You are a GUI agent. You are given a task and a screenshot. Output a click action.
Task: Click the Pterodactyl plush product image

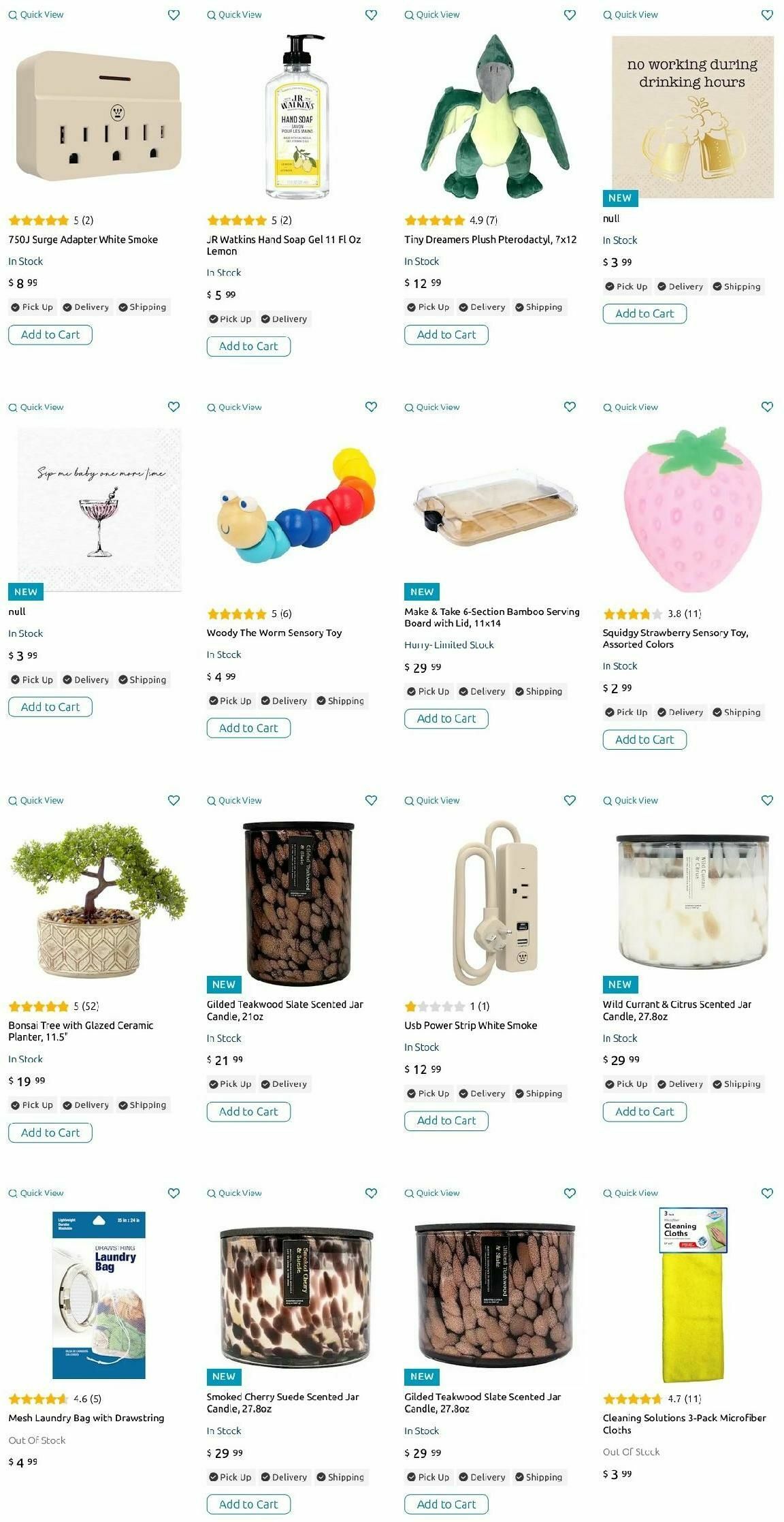(x=495, y=116)
